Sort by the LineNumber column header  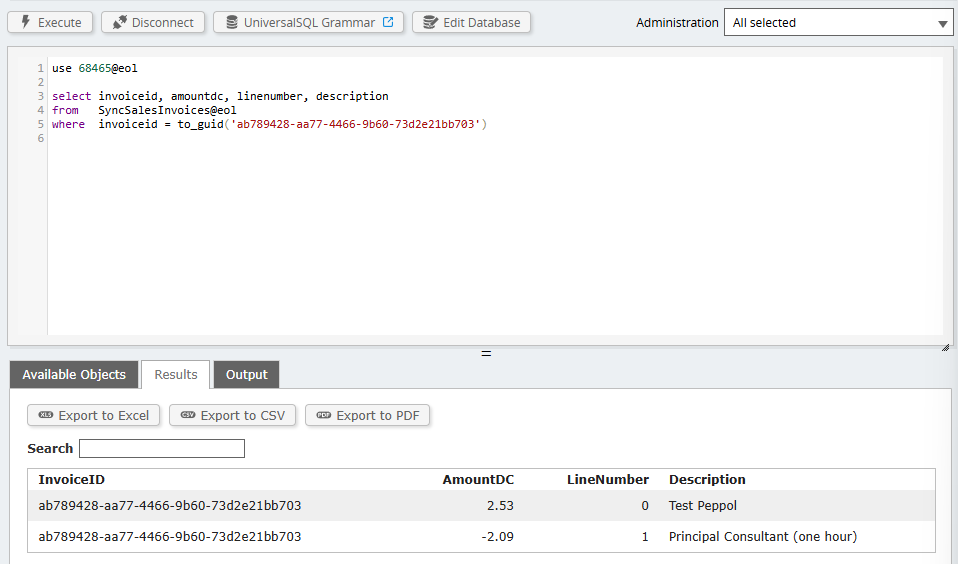pyautogui.click(x=608, y=479)
